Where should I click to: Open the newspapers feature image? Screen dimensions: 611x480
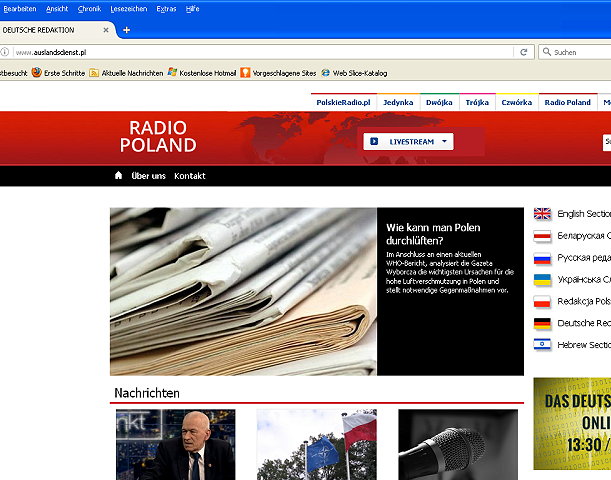click(x=243, y=291)
